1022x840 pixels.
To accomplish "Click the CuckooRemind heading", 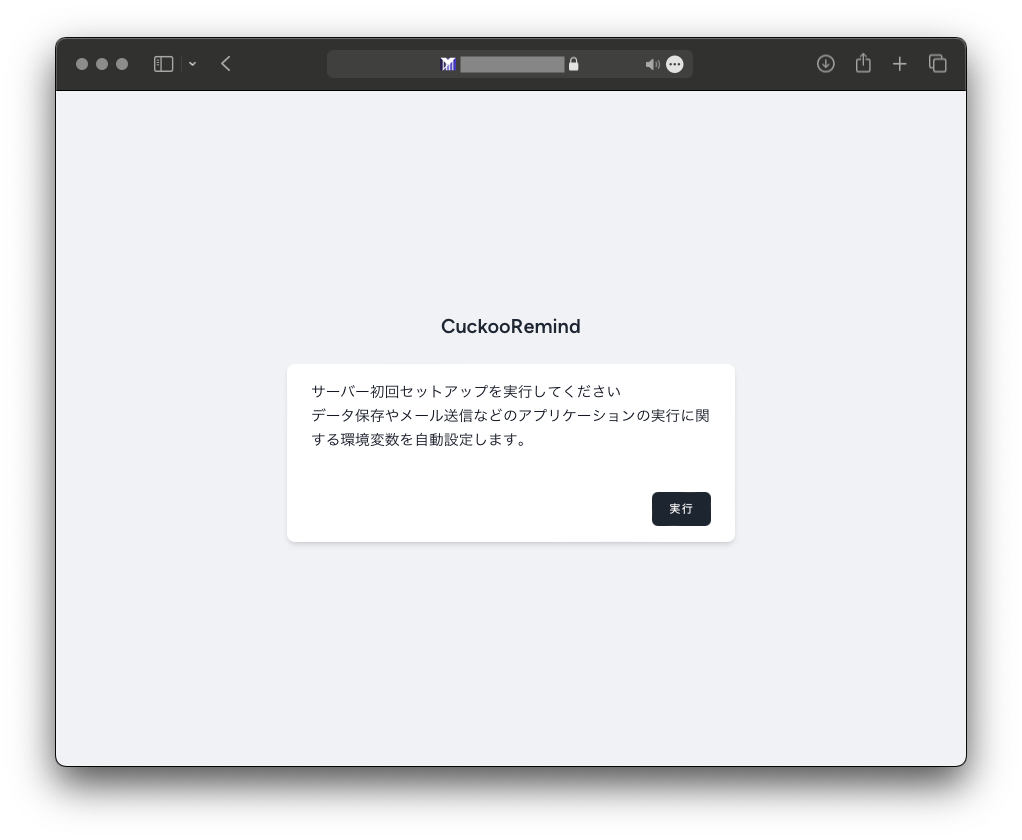I will click(x=510, y=327).
